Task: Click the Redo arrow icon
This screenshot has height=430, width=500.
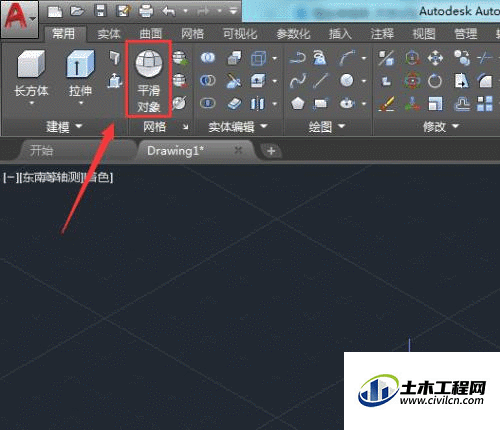Action: 203,12
